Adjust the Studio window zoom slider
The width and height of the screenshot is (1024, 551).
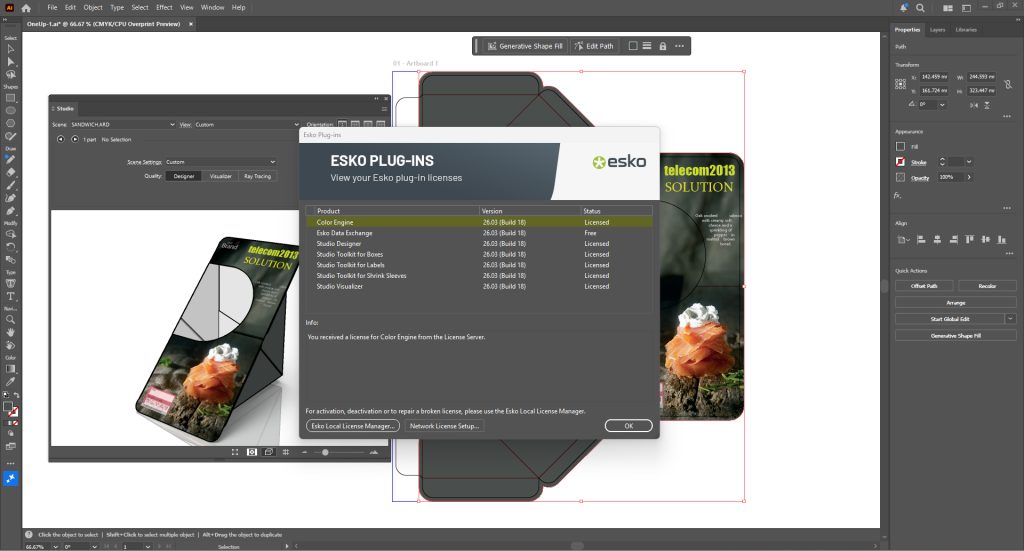point(325,452)
